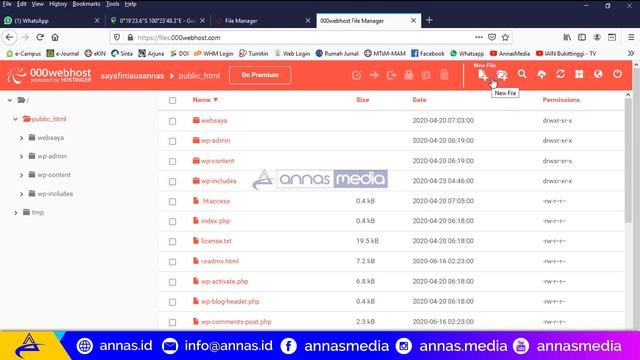Viewport: 640px width, 360px height.
Task: Click the greyed-out trash Delete icon
Action: (444, 75)
